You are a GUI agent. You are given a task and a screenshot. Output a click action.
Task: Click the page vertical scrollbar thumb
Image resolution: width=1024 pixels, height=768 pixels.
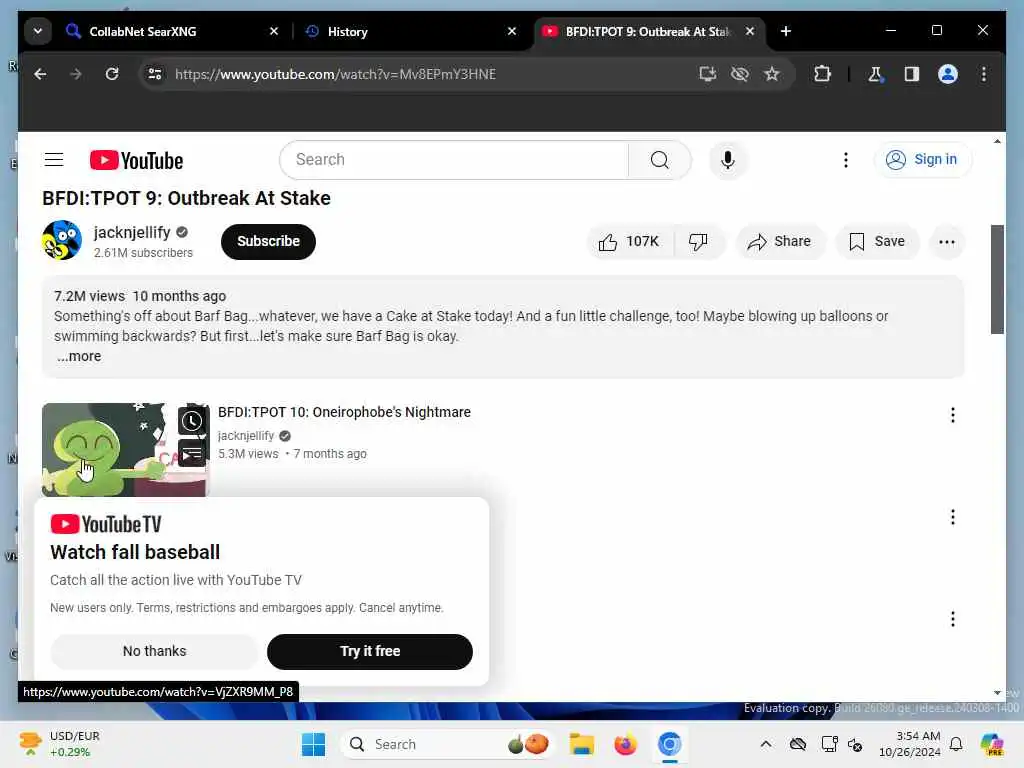997,280
